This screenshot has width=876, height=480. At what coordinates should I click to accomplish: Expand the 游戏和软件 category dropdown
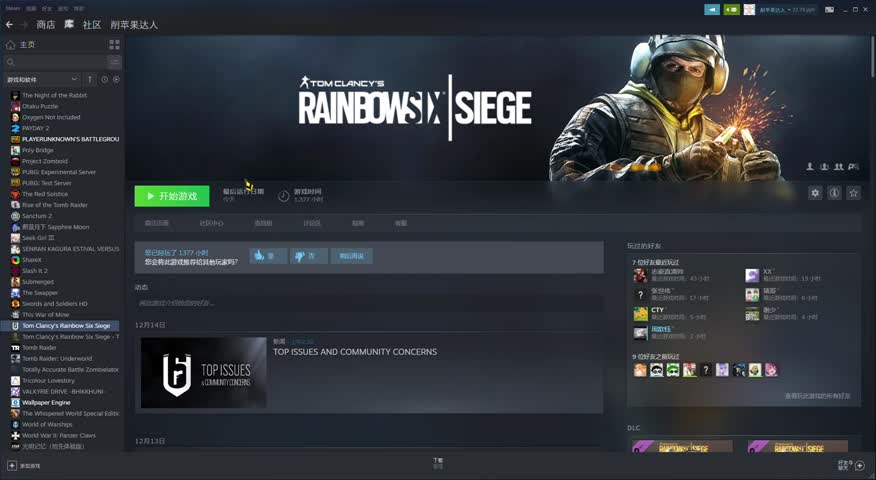[x=42, y=79]
